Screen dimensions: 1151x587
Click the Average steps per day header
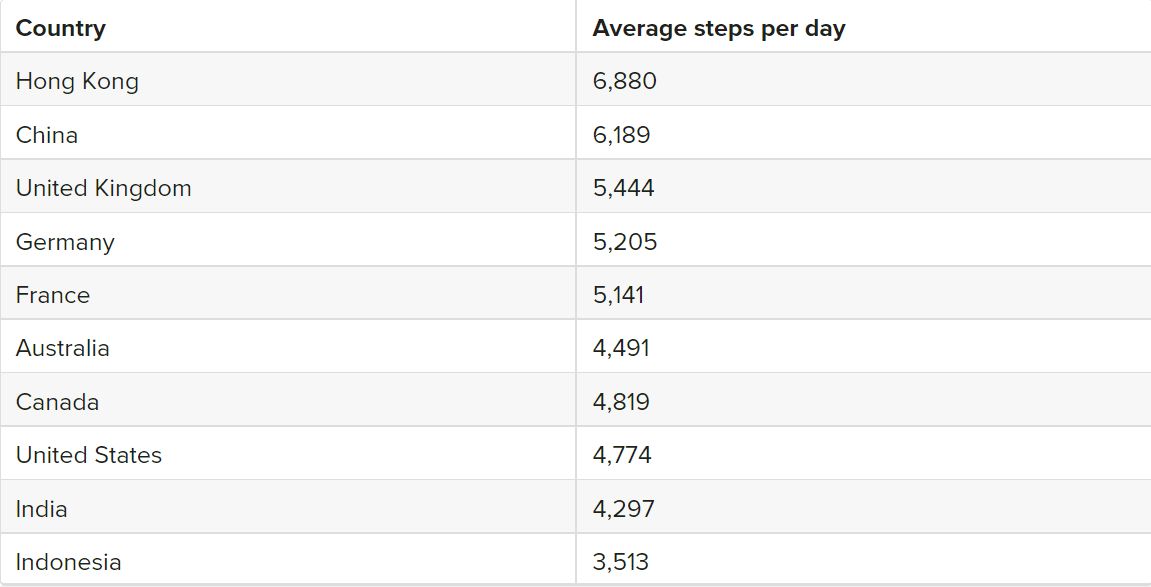[x=718, y=28]
